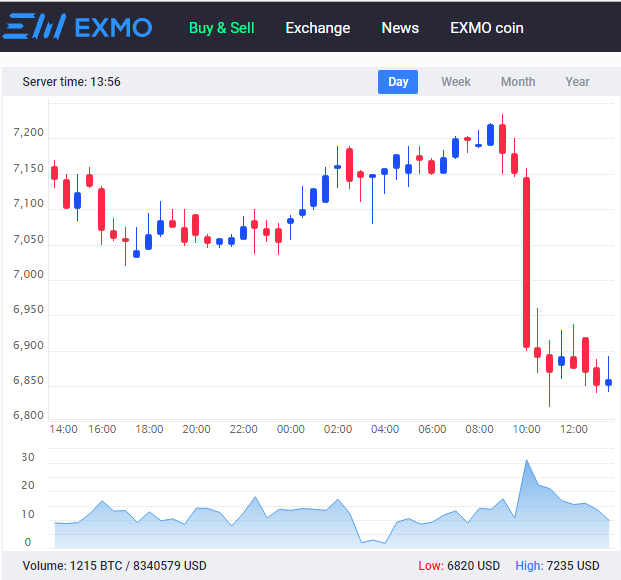Click the Server time label
Screen dimensions: 621x580
[x=71, y=82]
